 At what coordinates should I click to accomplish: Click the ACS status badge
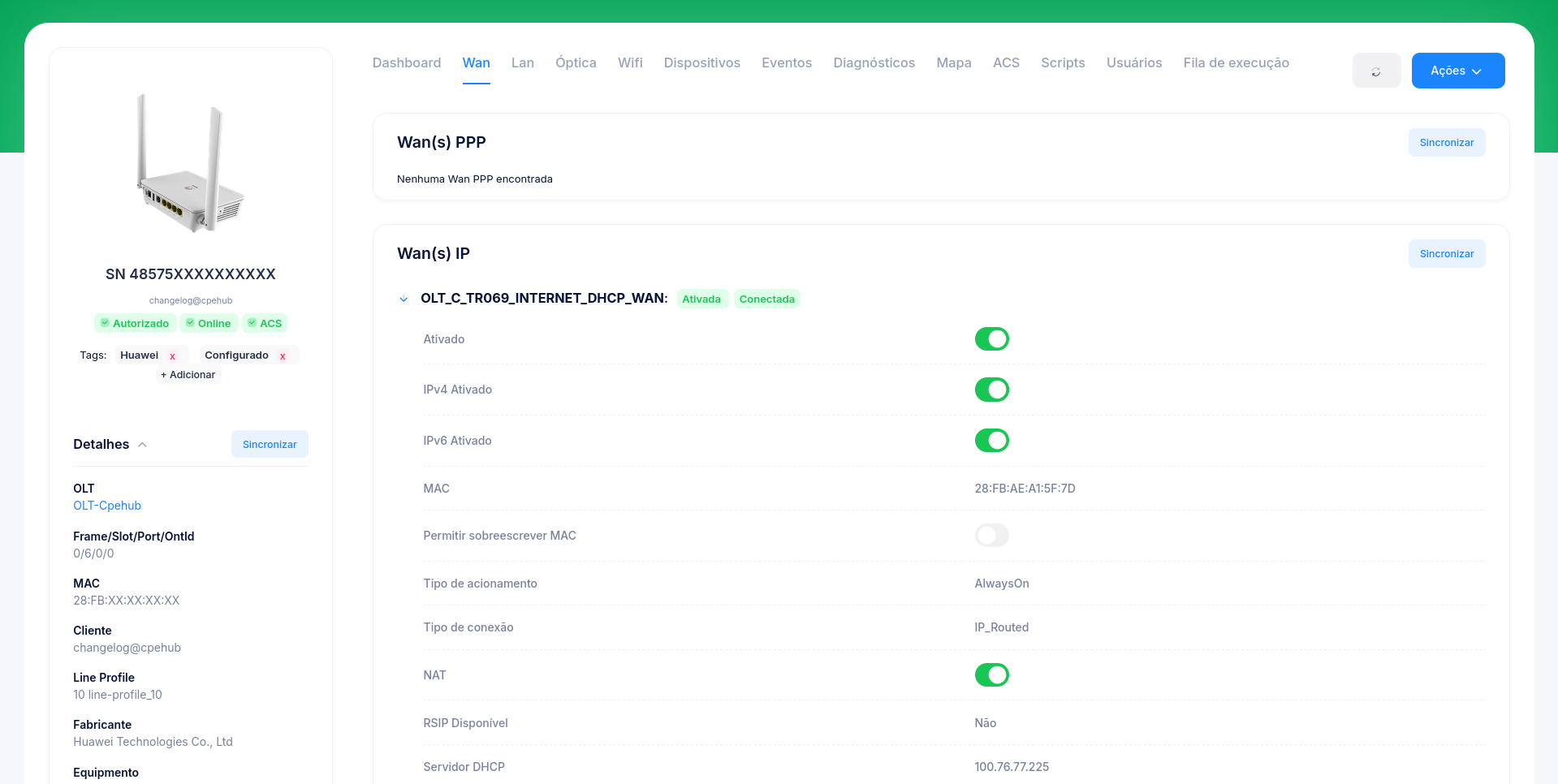pyautogui.click(x=265, y=323)
